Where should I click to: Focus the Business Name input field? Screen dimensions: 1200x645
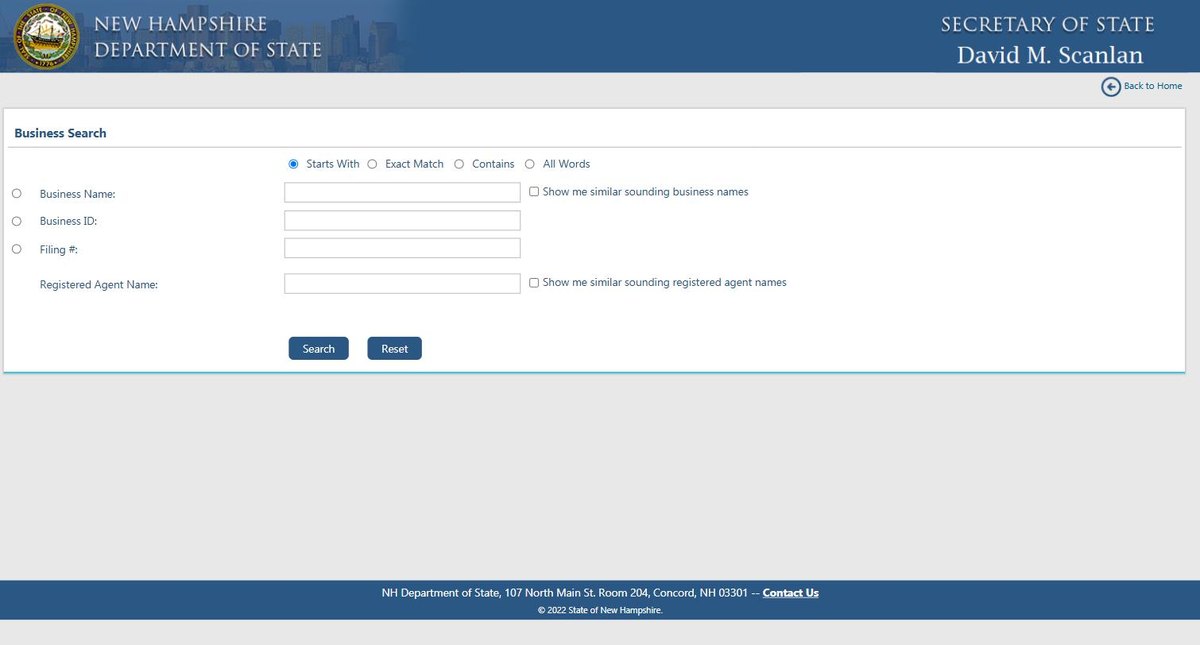click(x=402, y=192)
